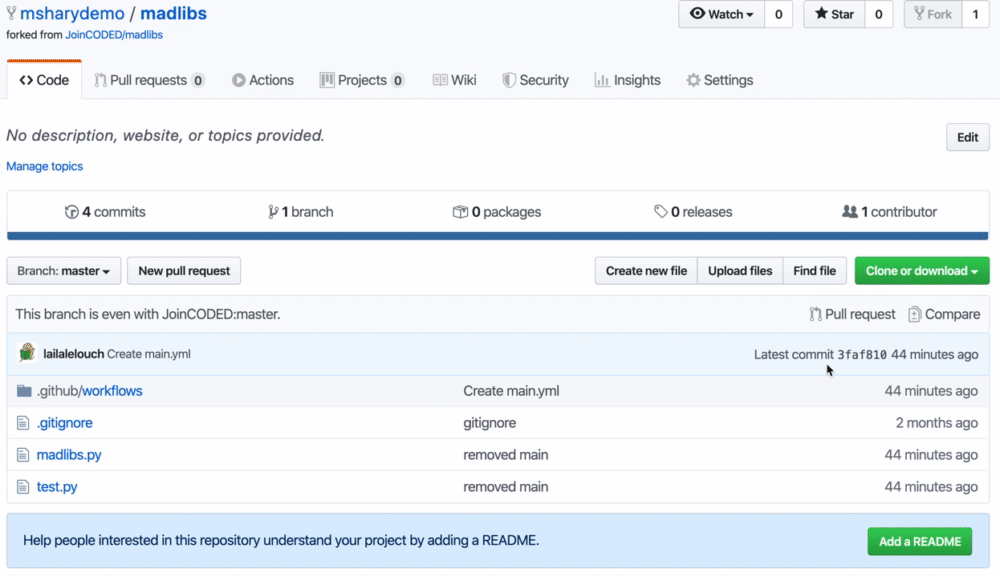Open the latest commit 3faf810
This screenshot has width=1000, height=576.
[862, 354]
